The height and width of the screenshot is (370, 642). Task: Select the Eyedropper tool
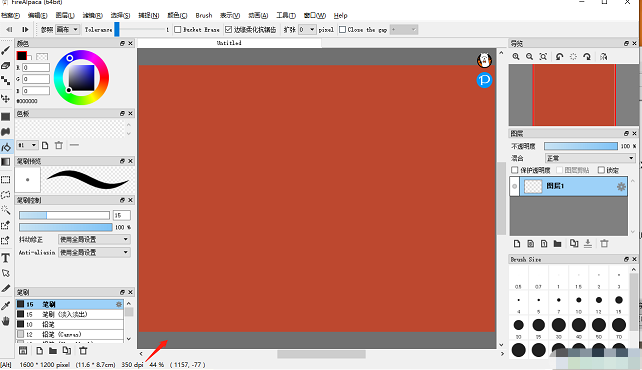[6, 306]
